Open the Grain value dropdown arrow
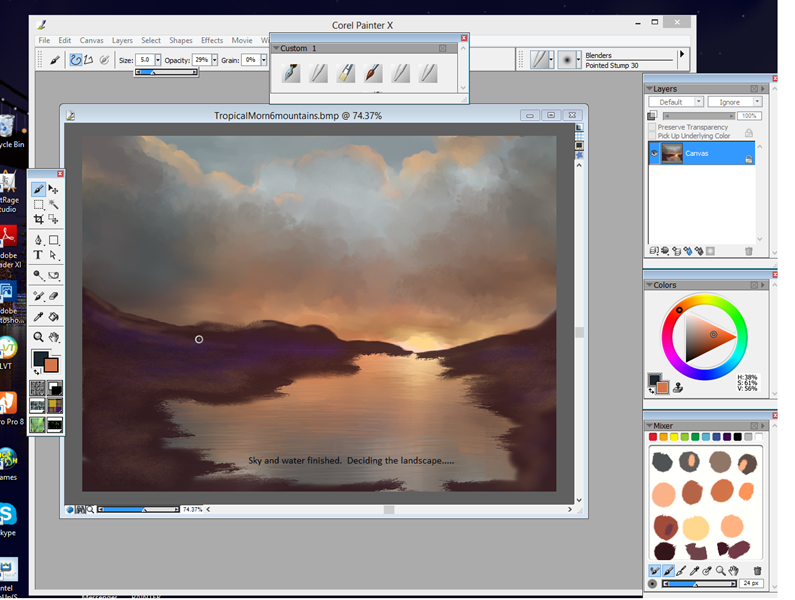This screenshot has width=795, height=600. (264, 60)
